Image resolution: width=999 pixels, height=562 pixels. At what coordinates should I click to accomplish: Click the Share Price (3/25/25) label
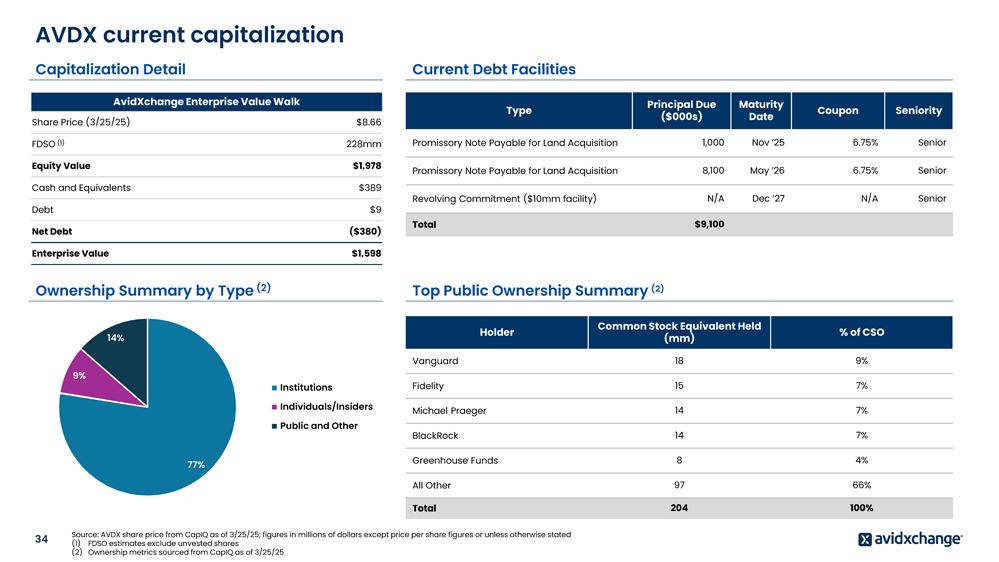pyautogui.click(x=81, y=122)
